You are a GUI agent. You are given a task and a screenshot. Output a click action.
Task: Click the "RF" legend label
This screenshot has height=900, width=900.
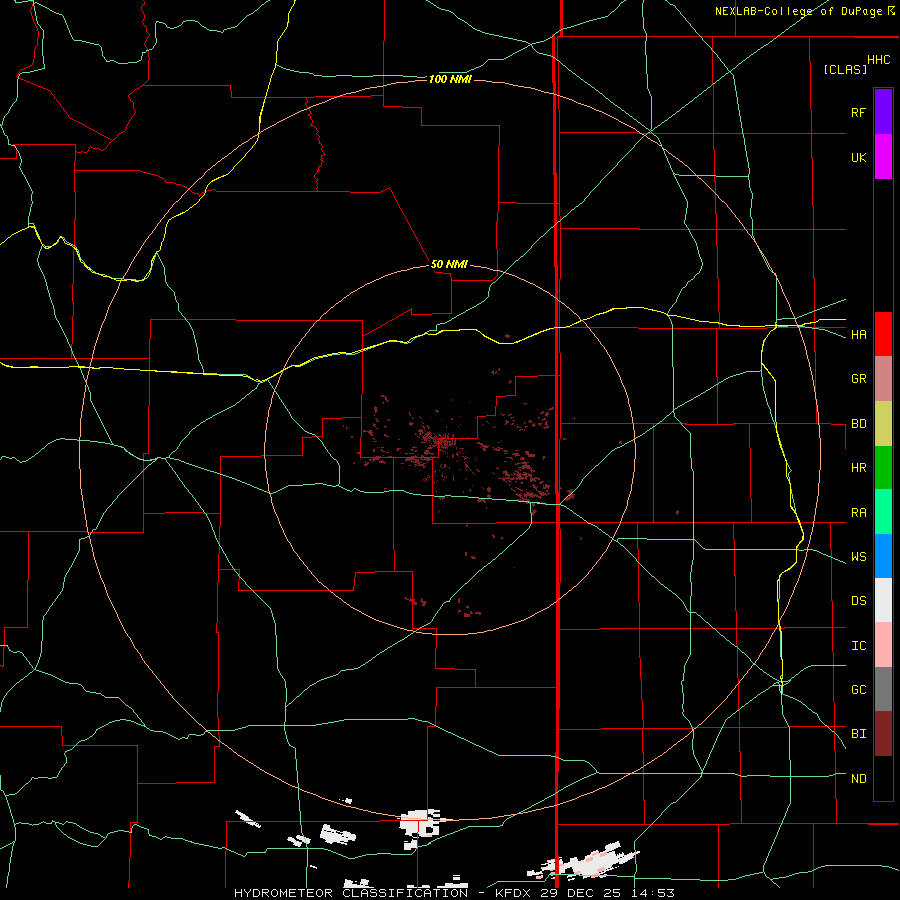click(858, 112)
